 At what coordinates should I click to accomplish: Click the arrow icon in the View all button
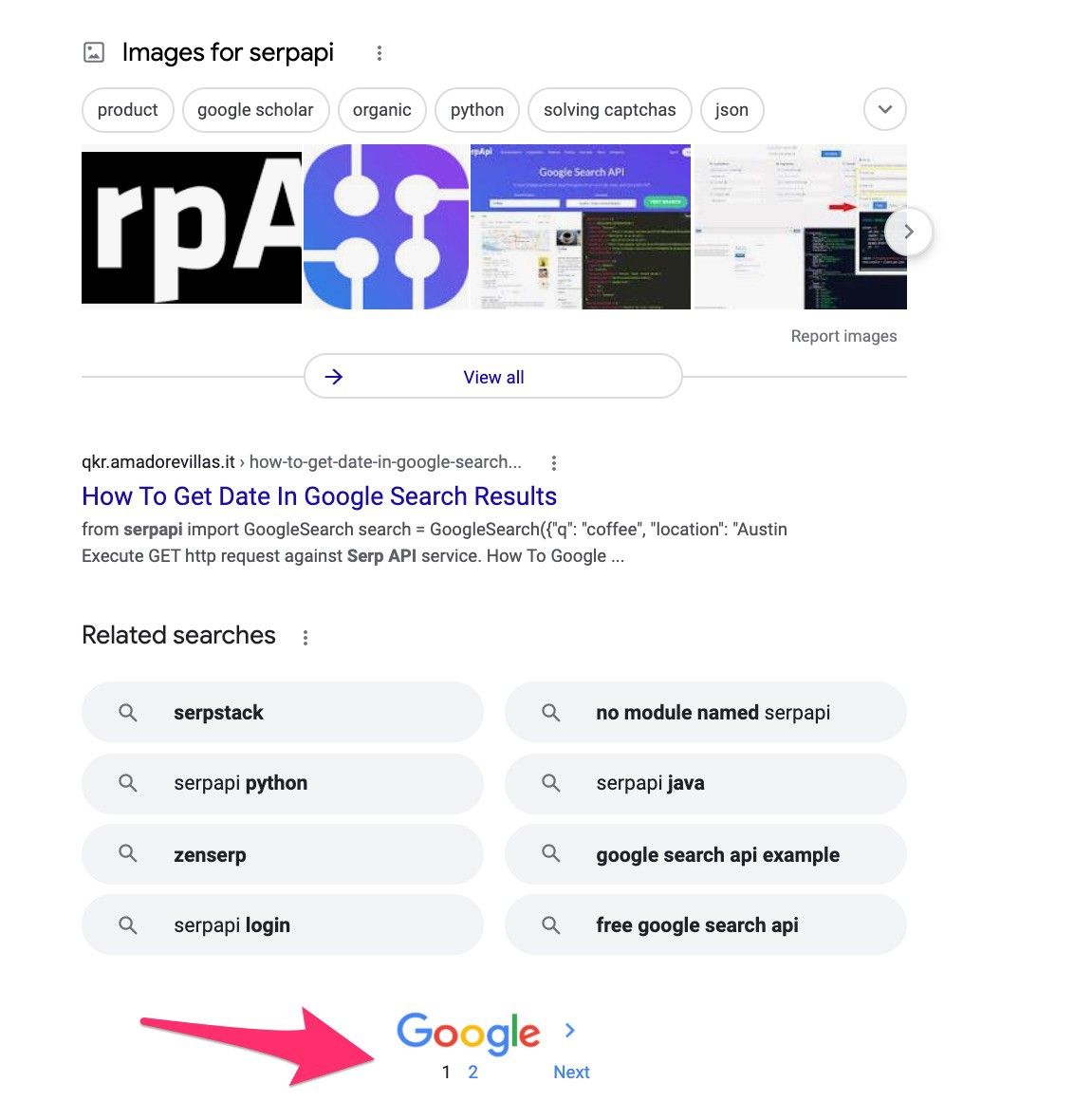click(x=333, y=377)
